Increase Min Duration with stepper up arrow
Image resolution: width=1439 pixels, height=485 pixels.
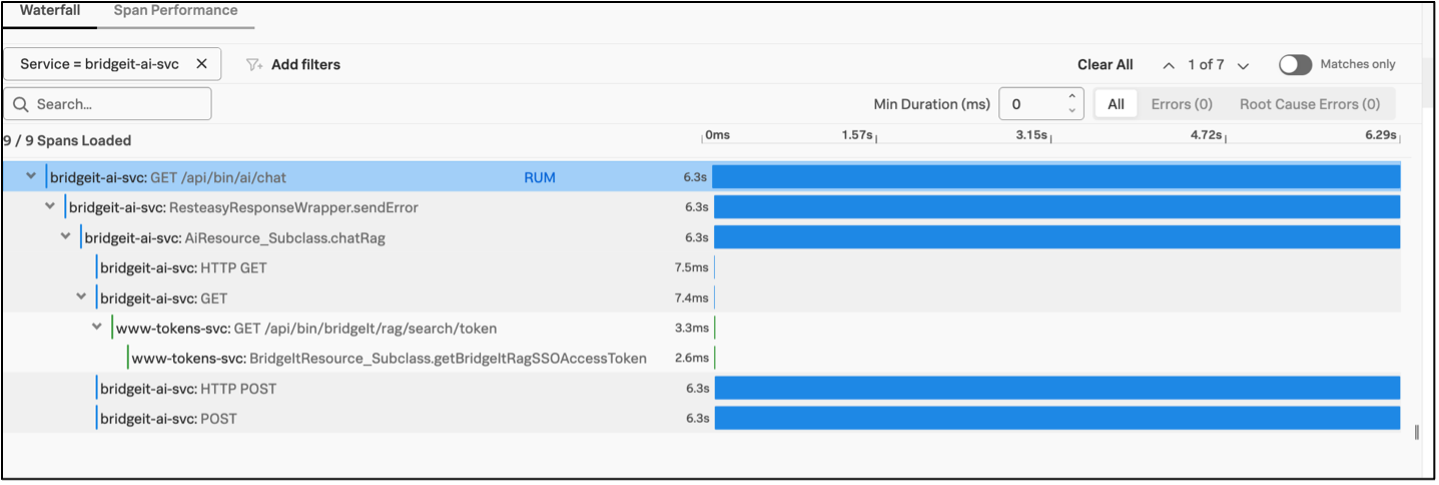[1072, 98]
